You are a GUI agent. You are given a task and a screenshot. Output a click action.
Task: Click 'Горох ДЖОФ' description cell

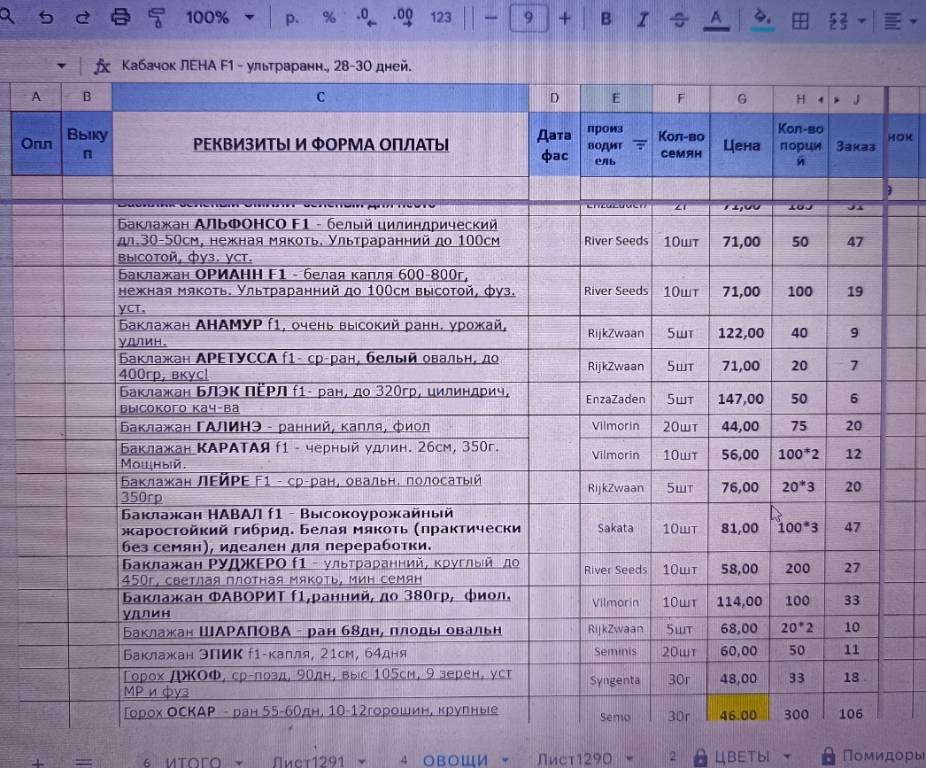click(322, 681)
